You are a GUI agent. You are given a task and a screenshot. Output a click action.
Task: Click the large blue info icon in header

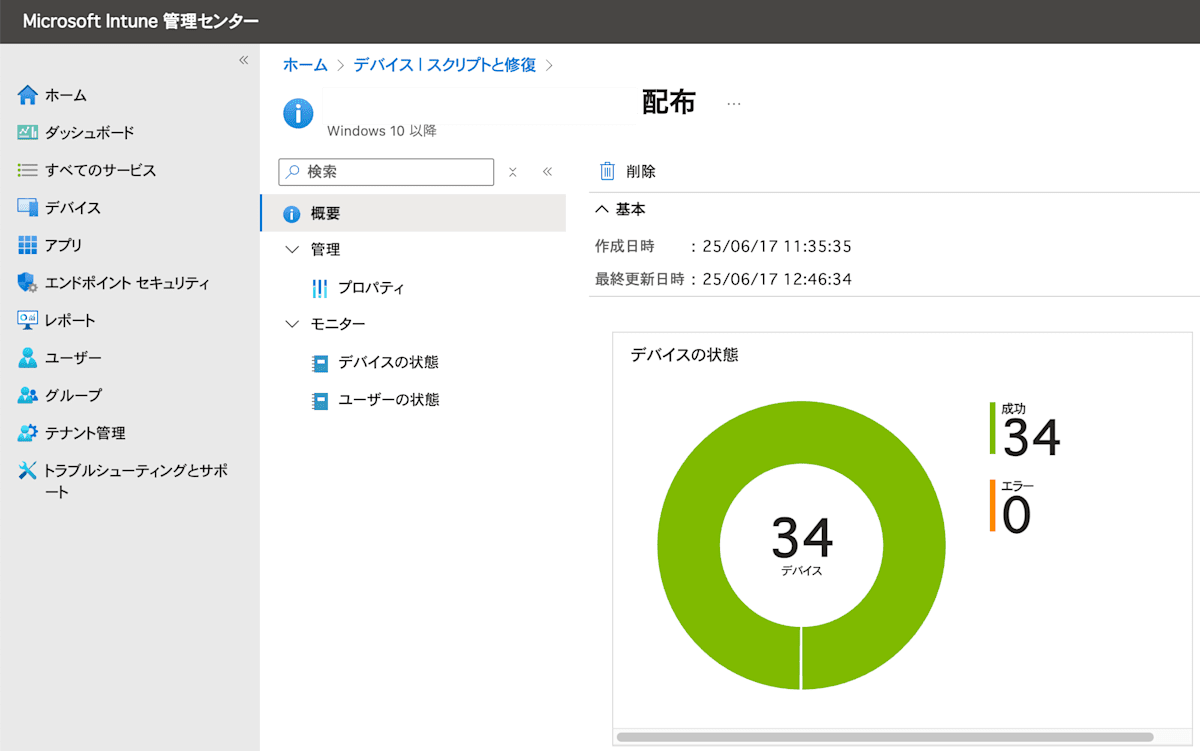[x=298, y=114]
